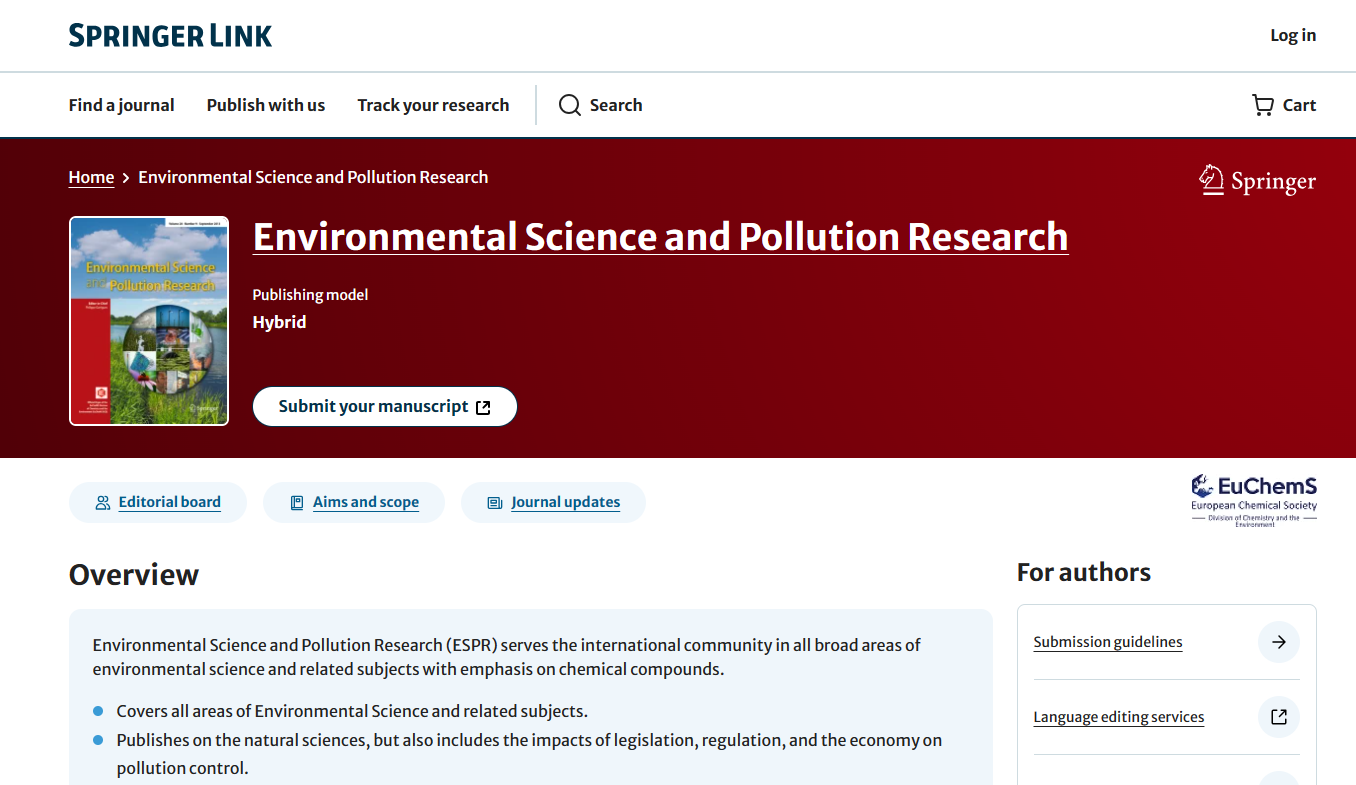
Task: Click the For authors heading
Action: [x=1084, y=572]
